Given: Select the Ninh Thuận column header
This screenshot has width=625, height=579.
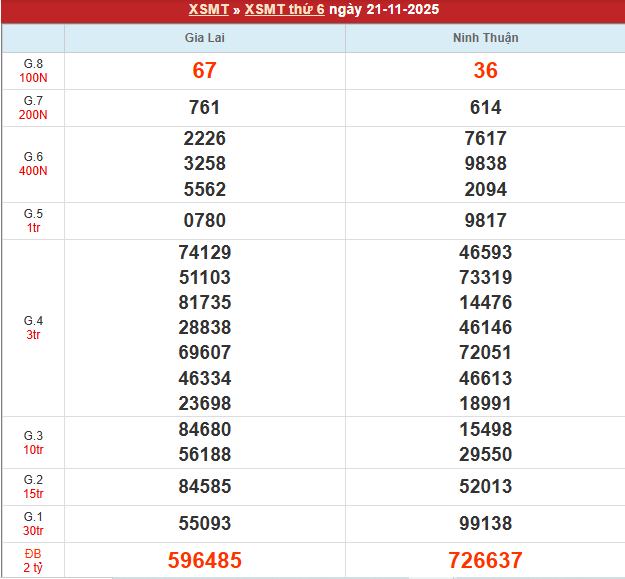Looking at the screenshot, I should 485,38.
